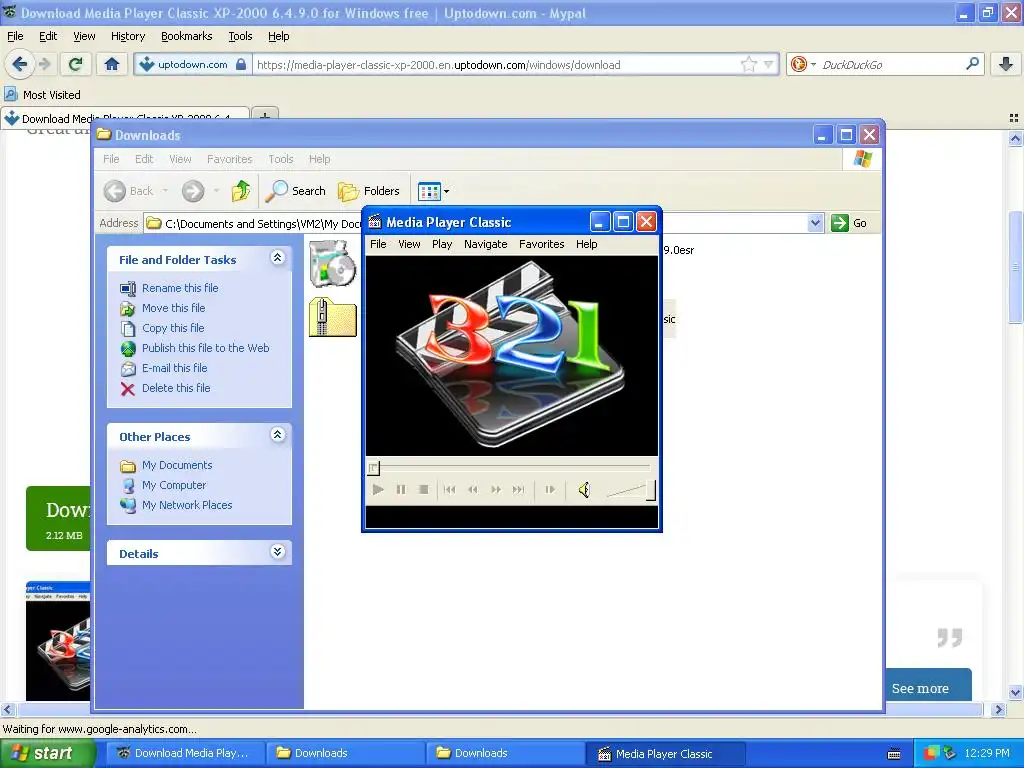Screen dimensions: 1024x768
Task: Click the volume slider in Media Player Classic
Action: pyautogui.click(x=630, y=490)
